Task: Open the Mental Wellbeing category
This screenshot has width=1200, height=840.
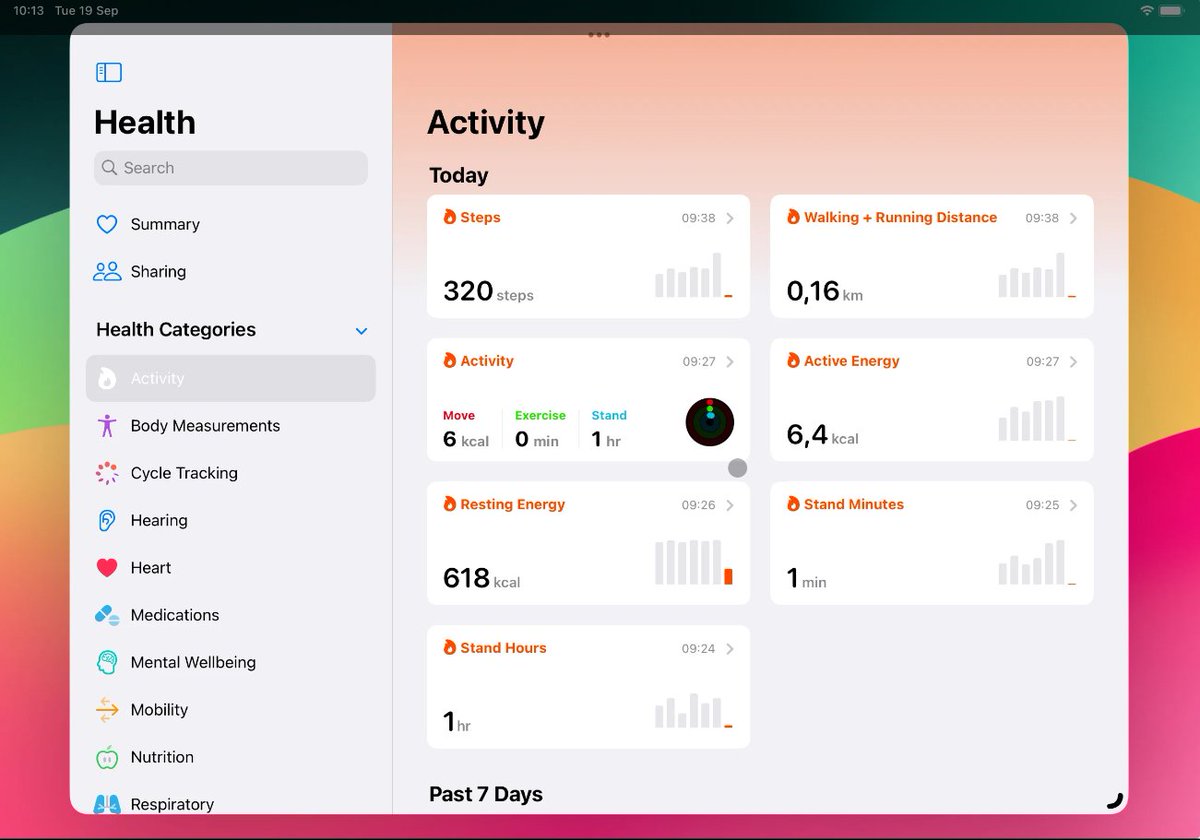Action: [x=231, y=662]
